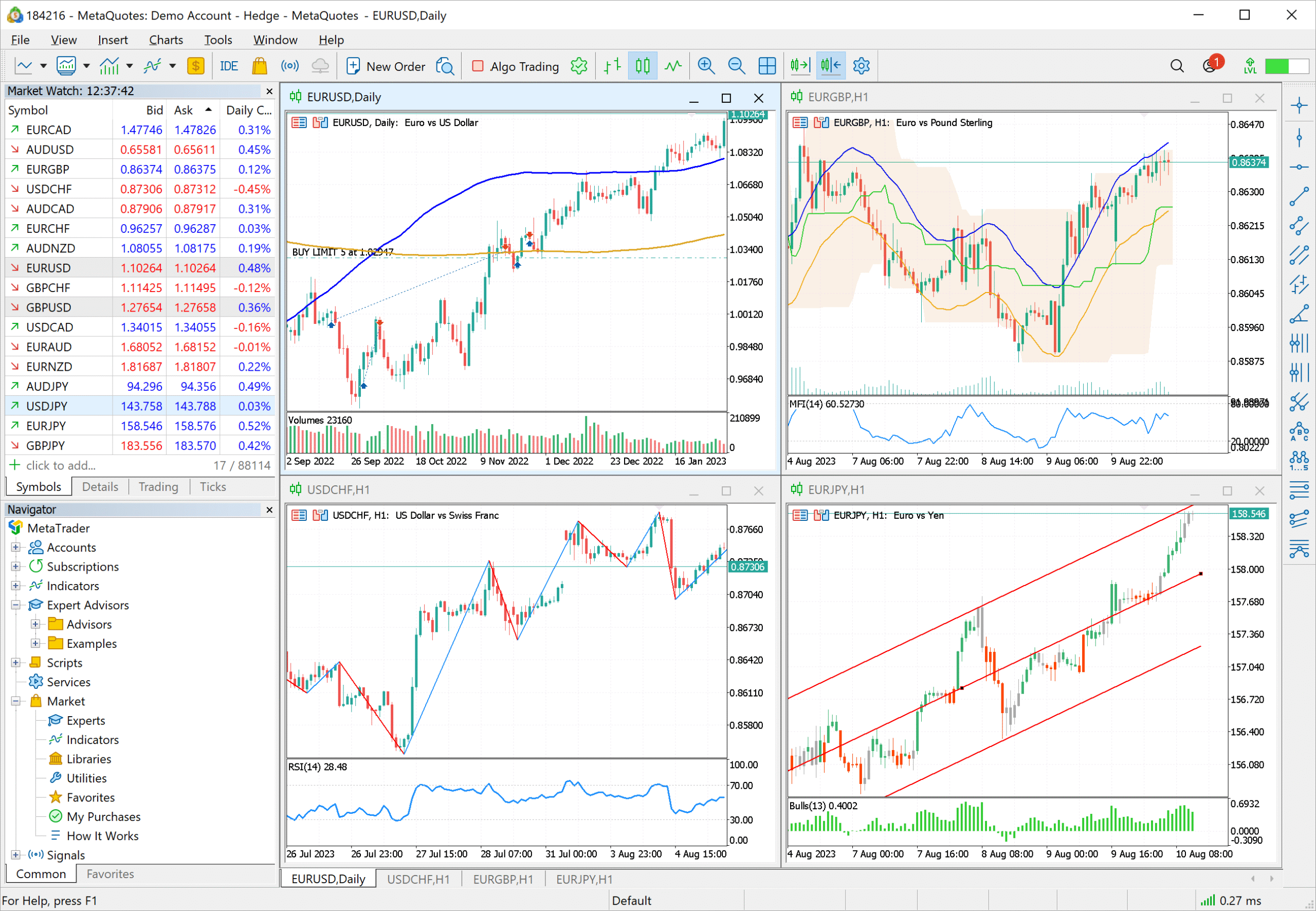Click the Tile Windows grid icon
This screenshot has height=911, width=1316.
tap(767, 66)
